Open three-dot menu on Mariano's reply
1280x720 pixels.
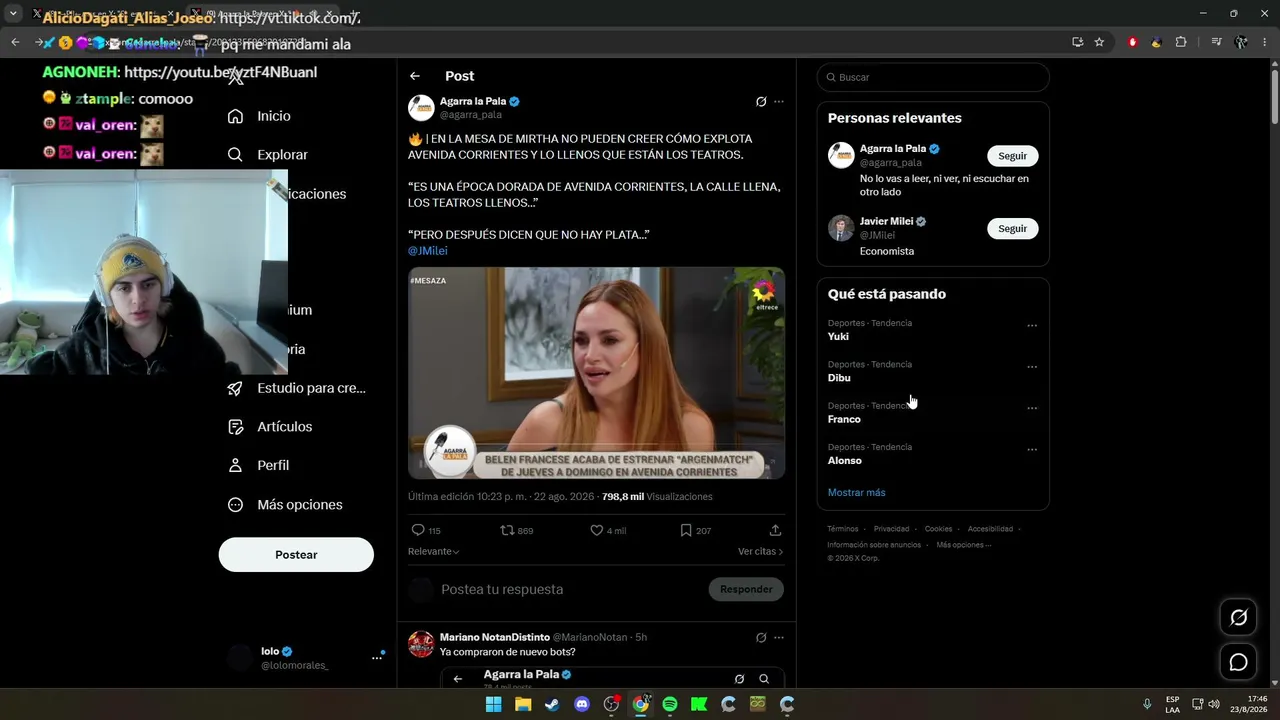pos(779,637)
